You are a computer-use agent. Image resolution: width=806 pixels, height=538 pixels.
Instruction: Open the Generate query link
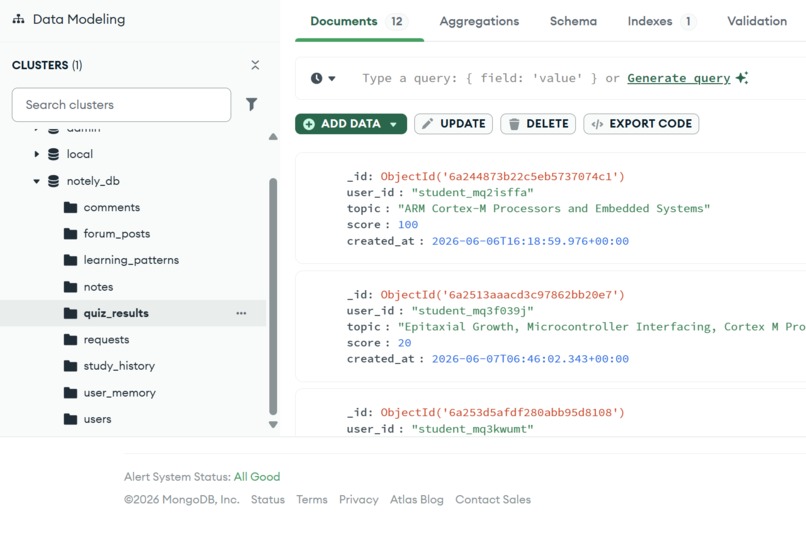[679, 78]
